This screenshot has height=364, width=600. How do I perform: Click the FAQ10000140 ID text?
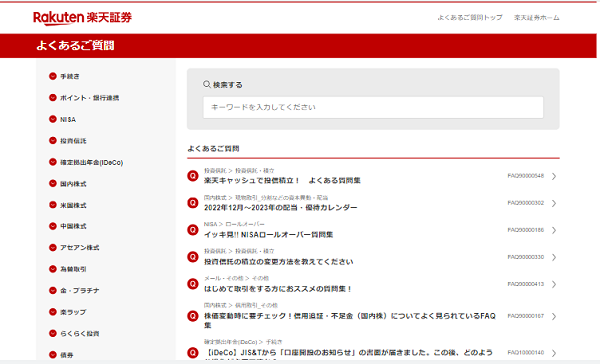pos(526,353)
